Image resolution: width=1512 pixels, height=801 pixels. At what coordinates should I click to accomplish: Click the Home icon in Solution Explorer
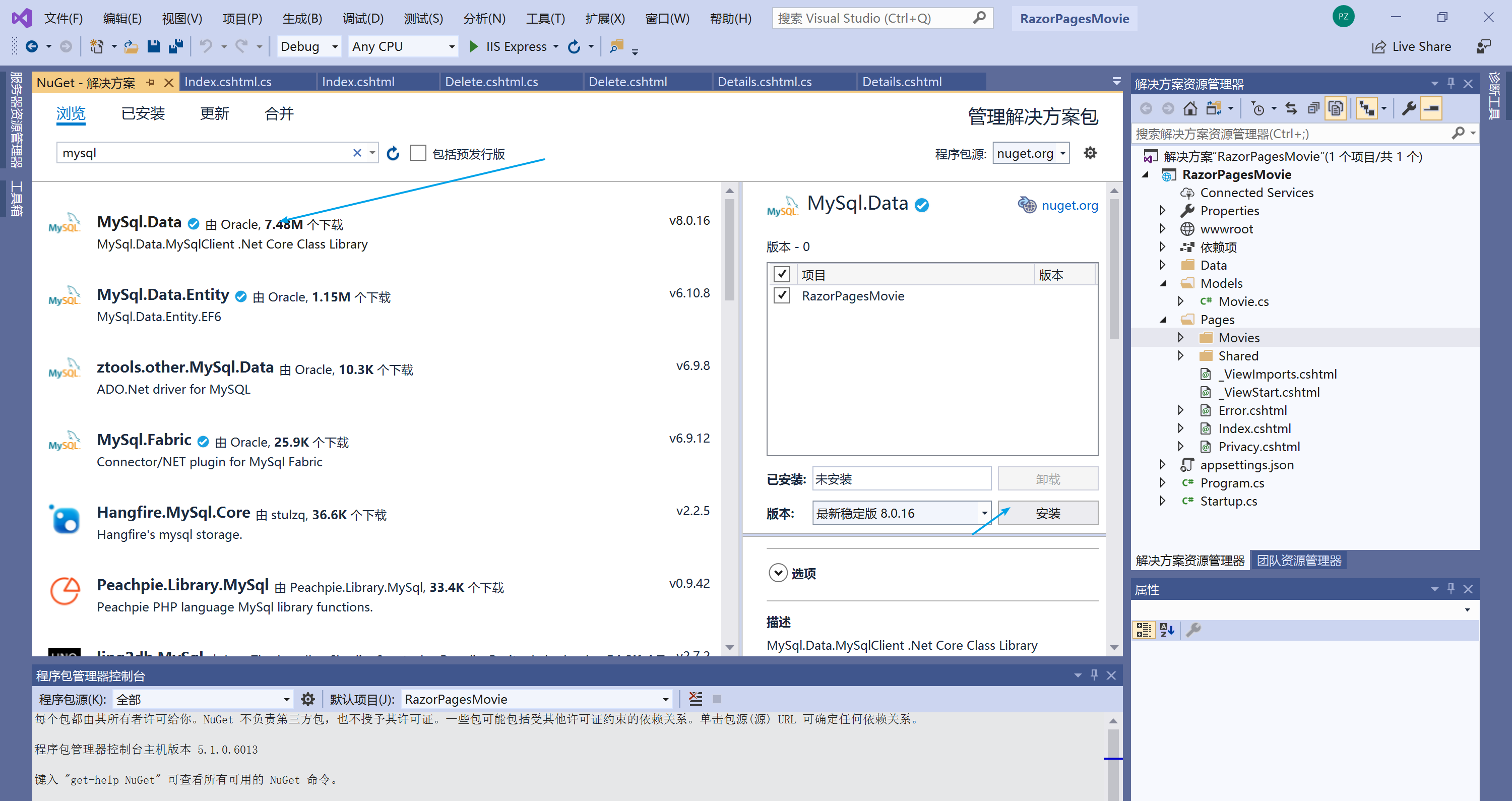1190,109
